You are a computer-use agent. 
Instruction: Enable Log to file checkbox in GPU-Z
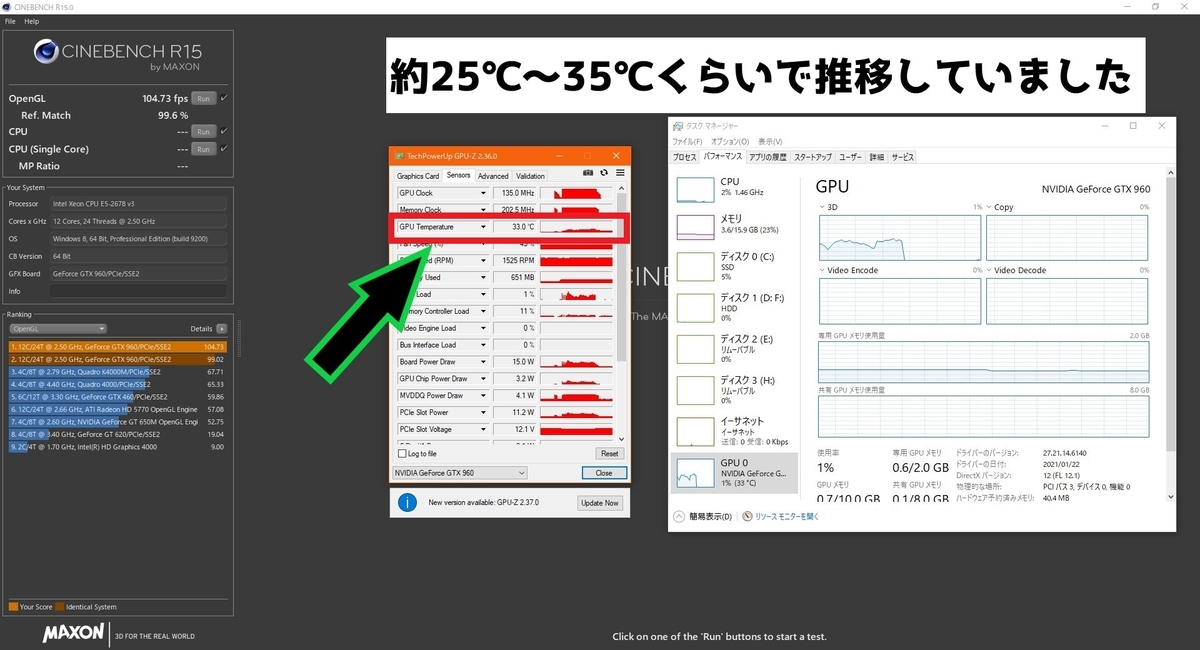(402, 453)
